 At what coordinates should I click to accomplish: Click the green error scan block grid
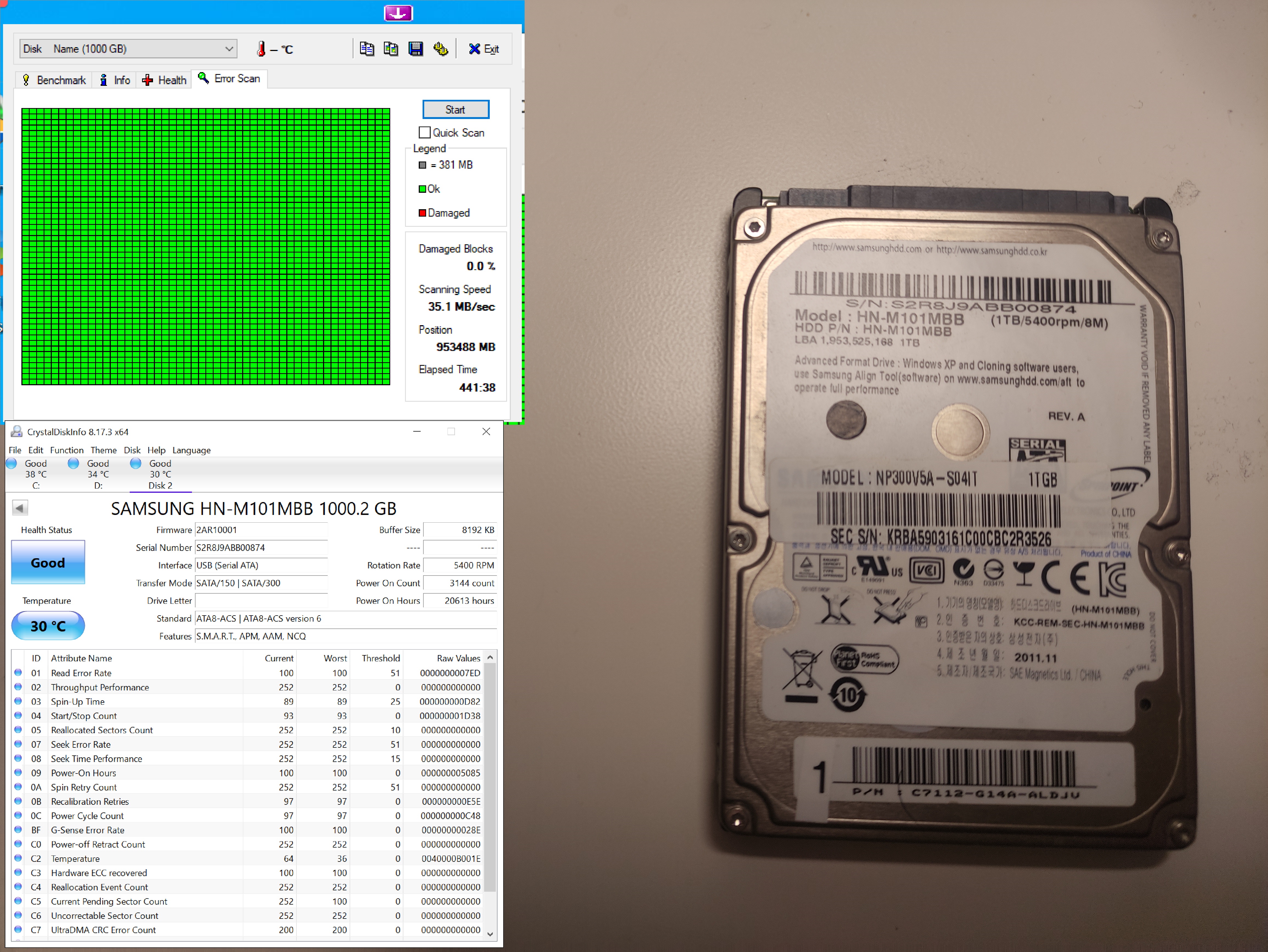pos(206,246)
